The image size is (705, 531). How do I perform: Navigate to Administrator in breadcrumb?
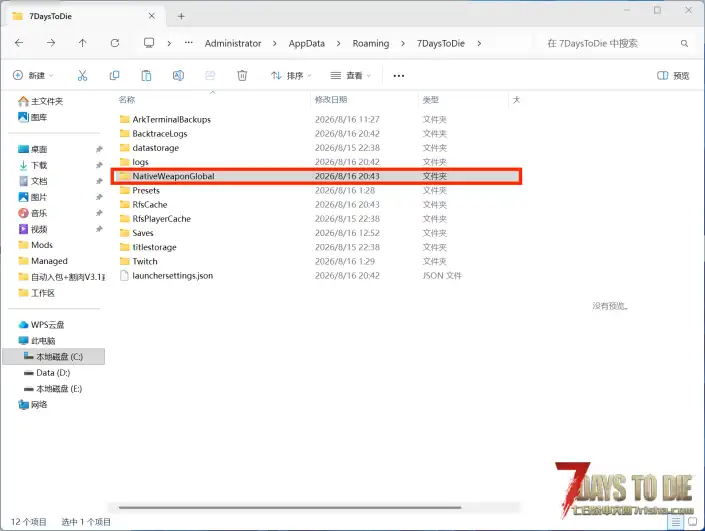pyautogui.click(x=233, y=44)
